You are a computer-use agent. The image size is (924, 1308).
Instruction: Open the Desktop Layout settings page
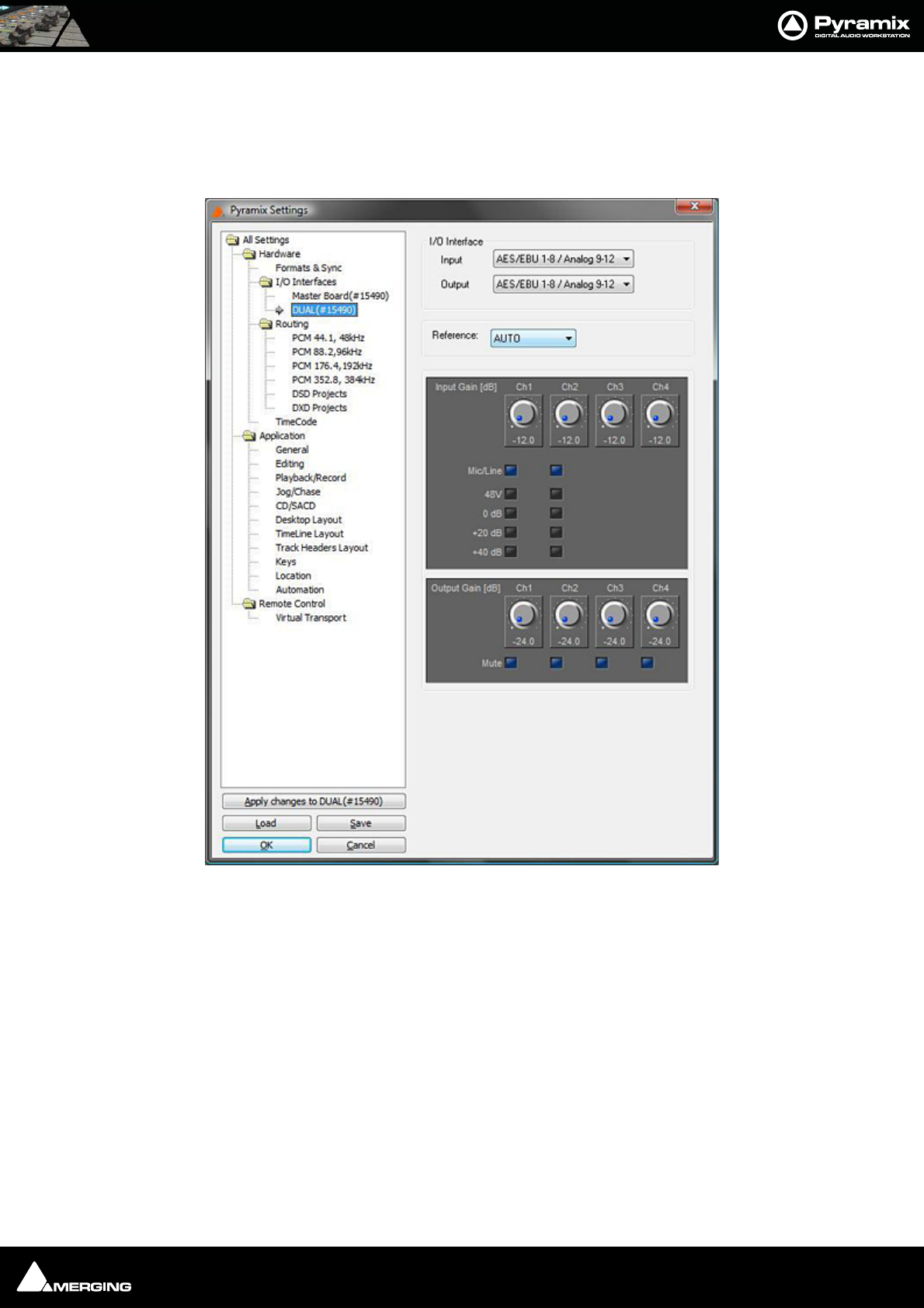tap(308, 520)
